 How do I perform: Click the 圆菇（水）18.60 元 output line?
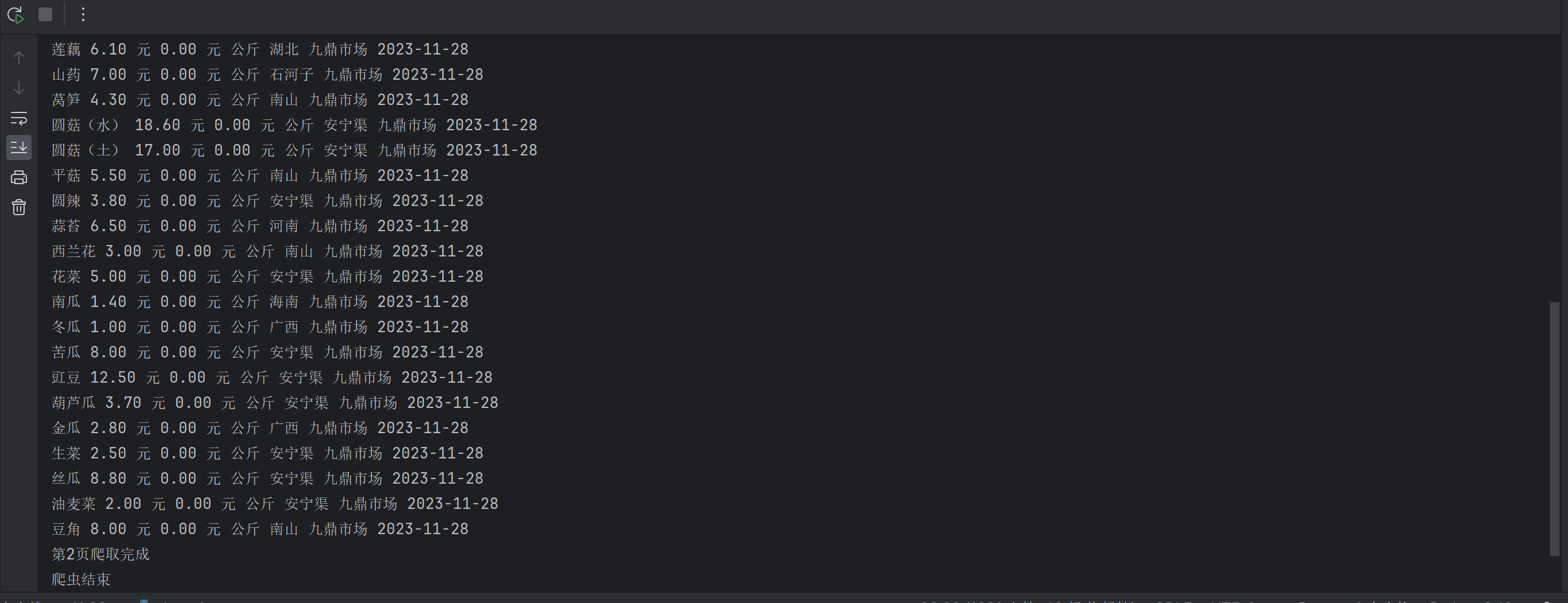(294, 125)
